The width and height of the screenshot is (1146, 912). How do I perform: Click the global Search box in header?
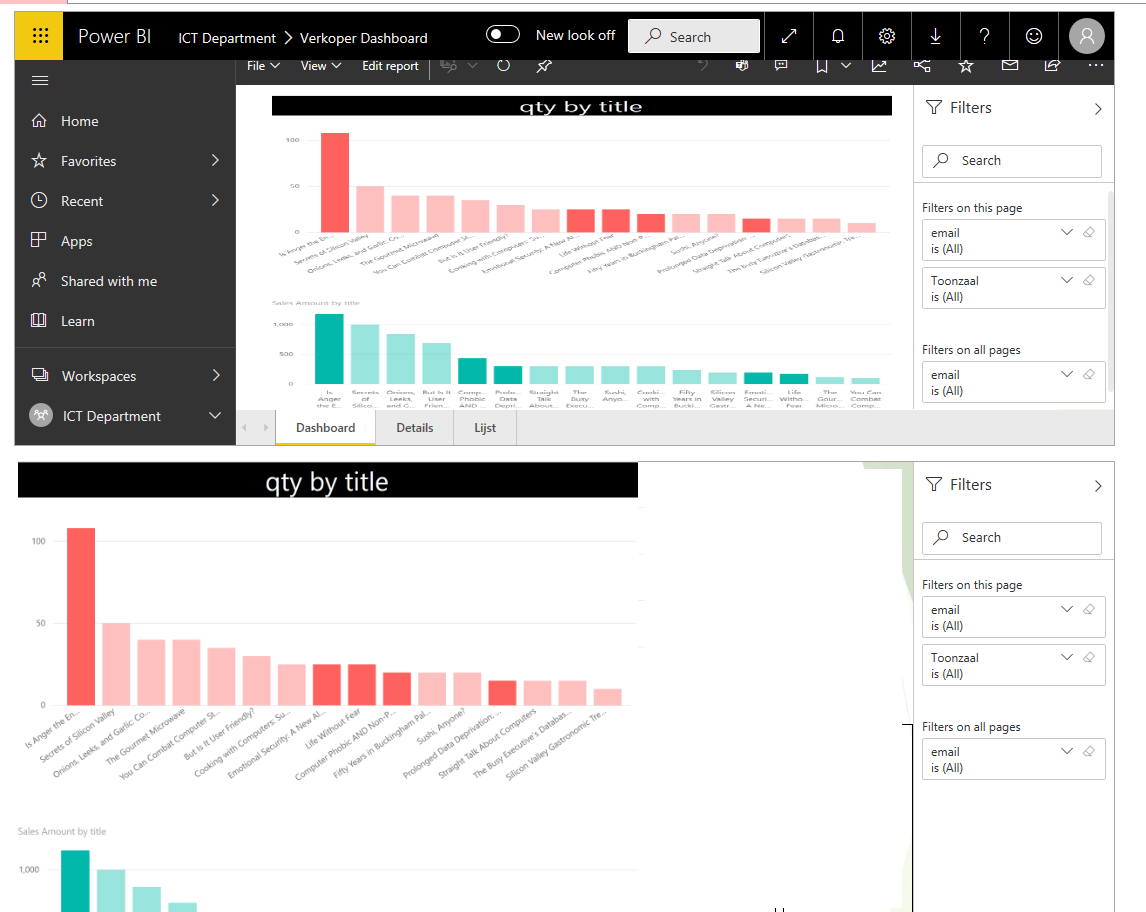click(x=694, y=37)
